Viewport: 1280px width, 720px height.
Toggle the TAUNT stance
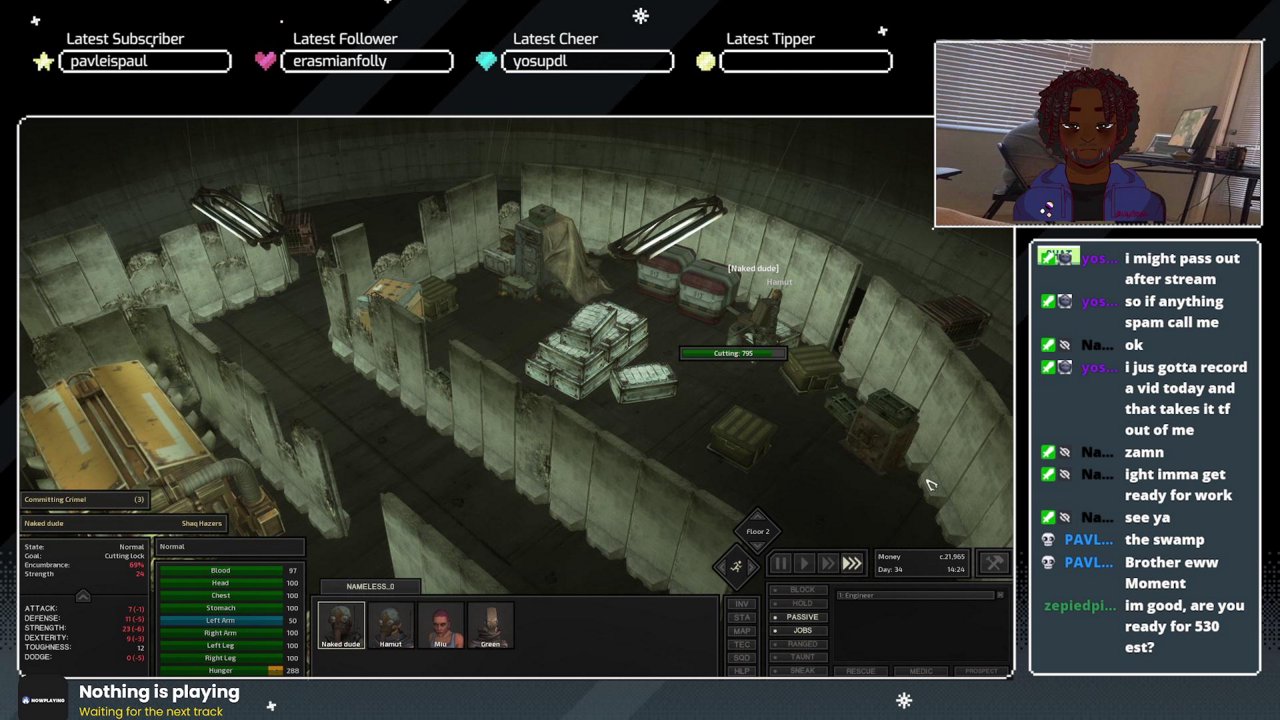pos(799,657)
